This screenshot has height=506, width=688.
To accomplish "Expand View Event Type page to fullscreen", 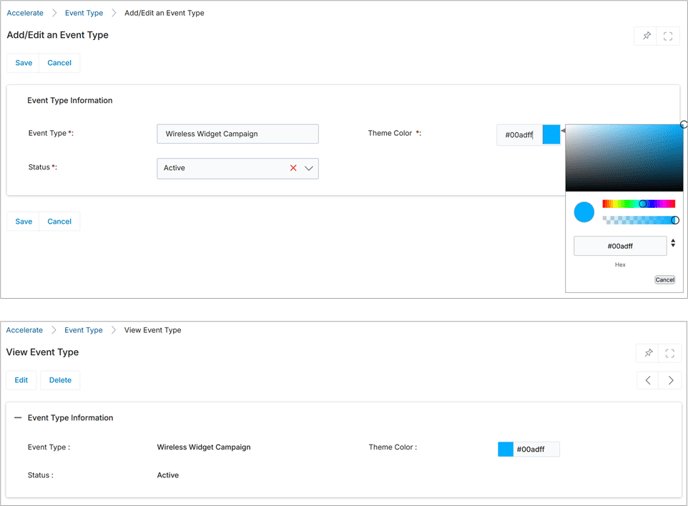I will [670, 353].
